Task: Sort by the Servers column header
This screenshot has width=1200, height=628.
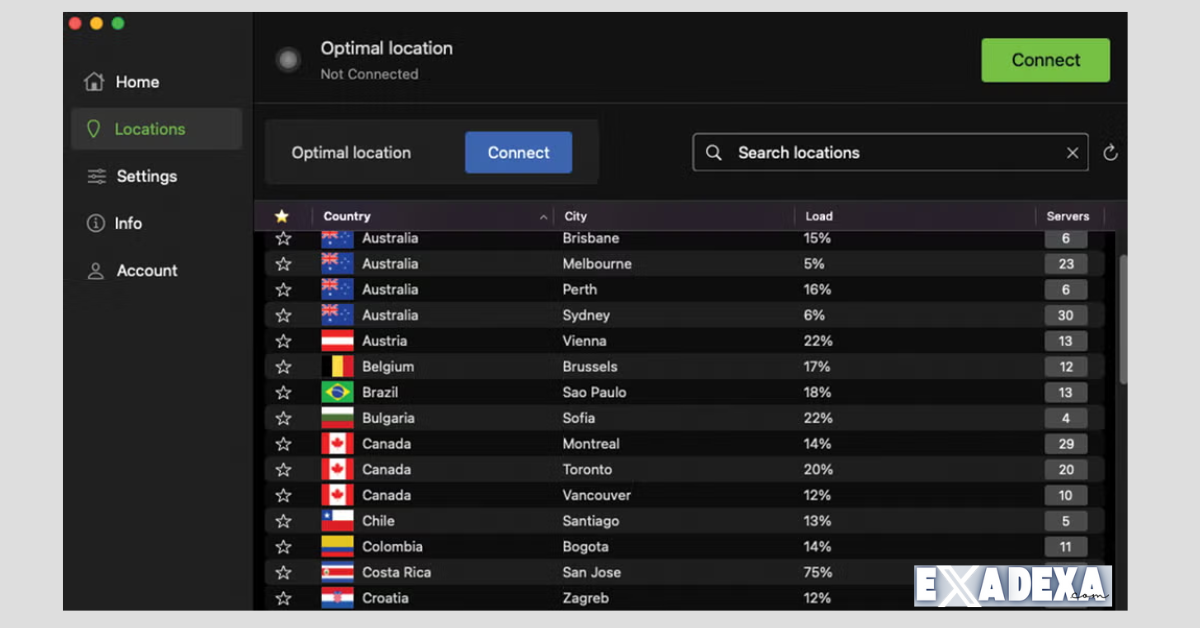Action: (1068, 215)
